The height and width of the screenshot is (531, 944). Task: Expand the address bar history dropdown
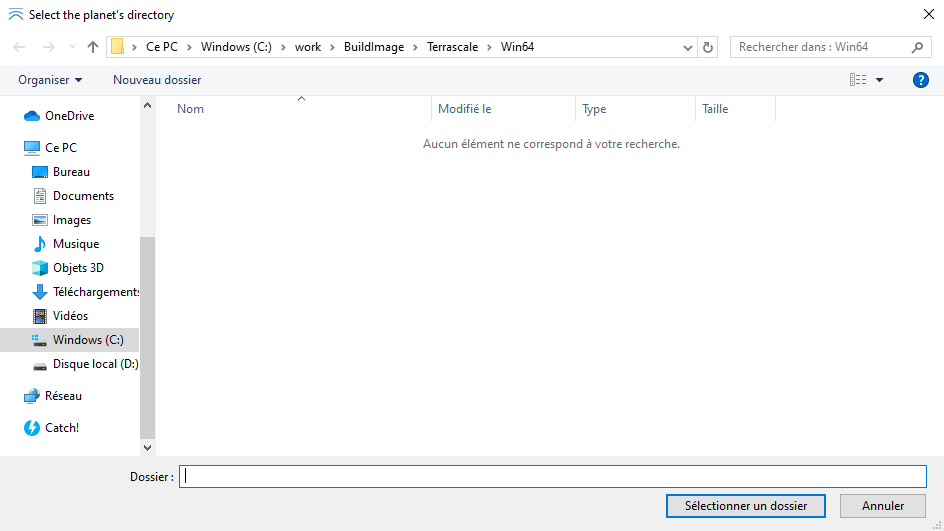point(688,47)
